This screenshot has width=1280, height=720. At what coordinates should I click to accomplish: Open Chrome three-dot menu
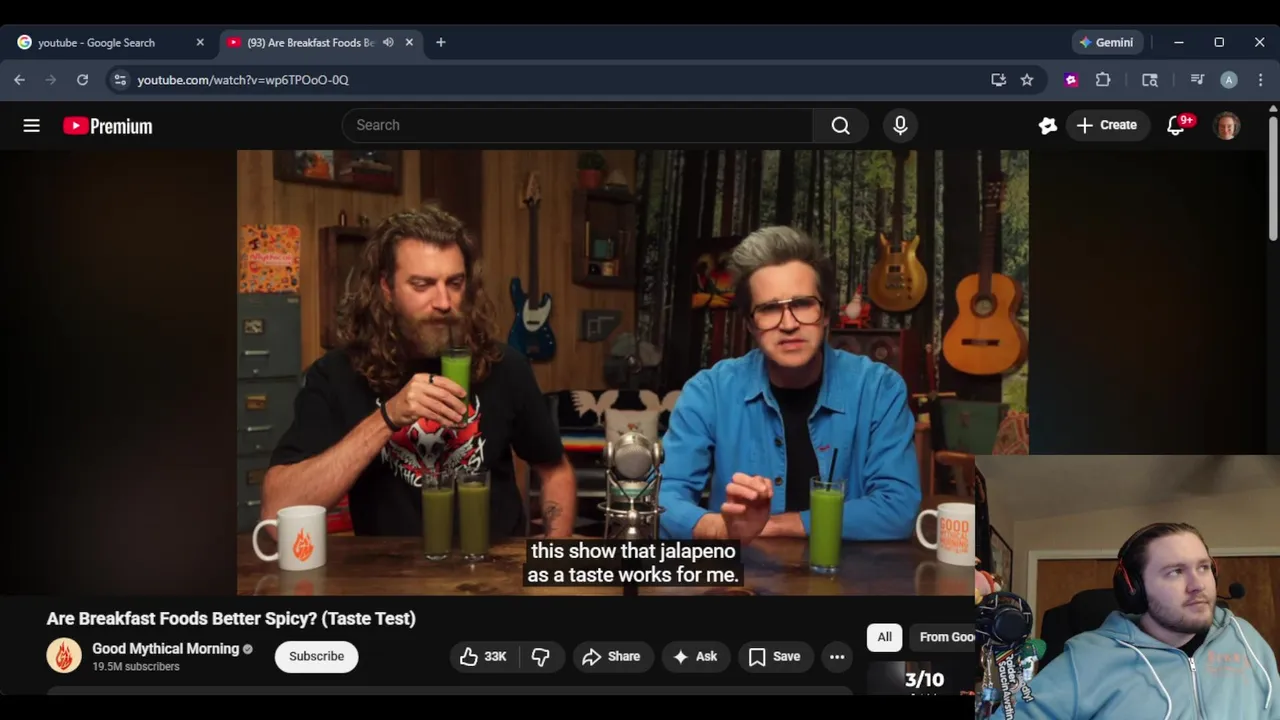click(x=1260, y=80)
